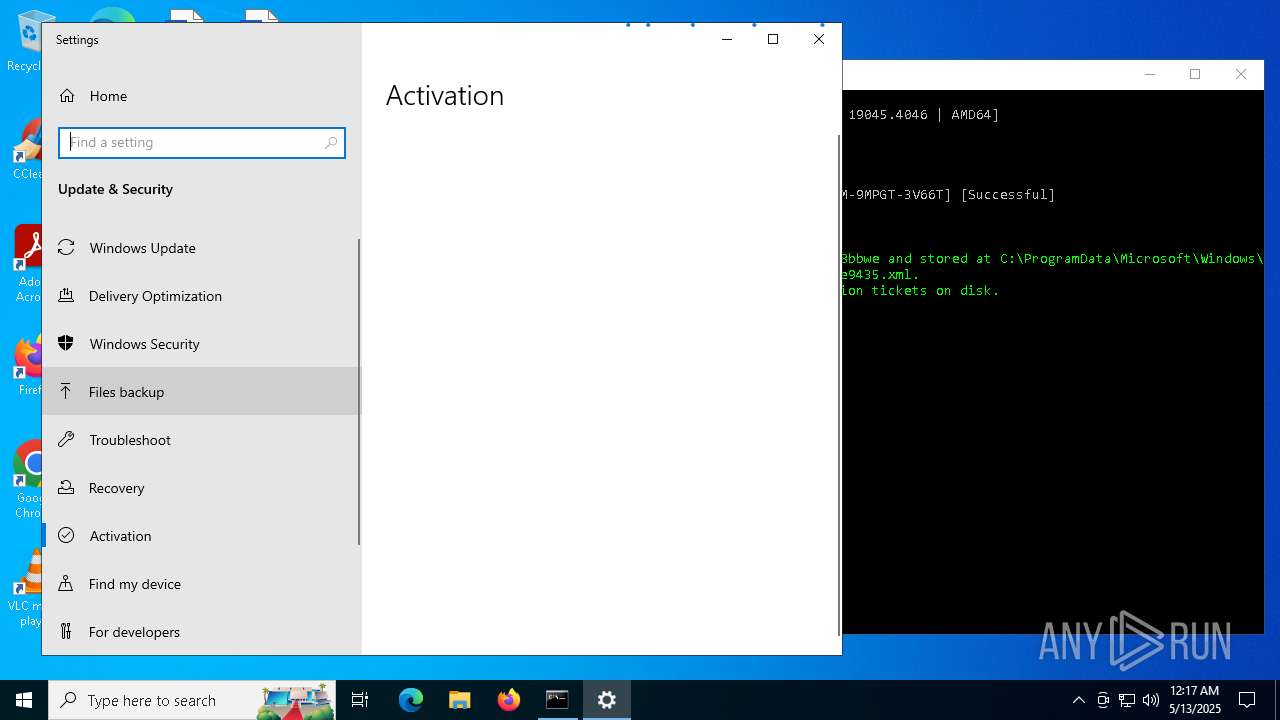Open Task View from taskbar
Screen dimensions: 1280x720
click(x=360, y=700)
